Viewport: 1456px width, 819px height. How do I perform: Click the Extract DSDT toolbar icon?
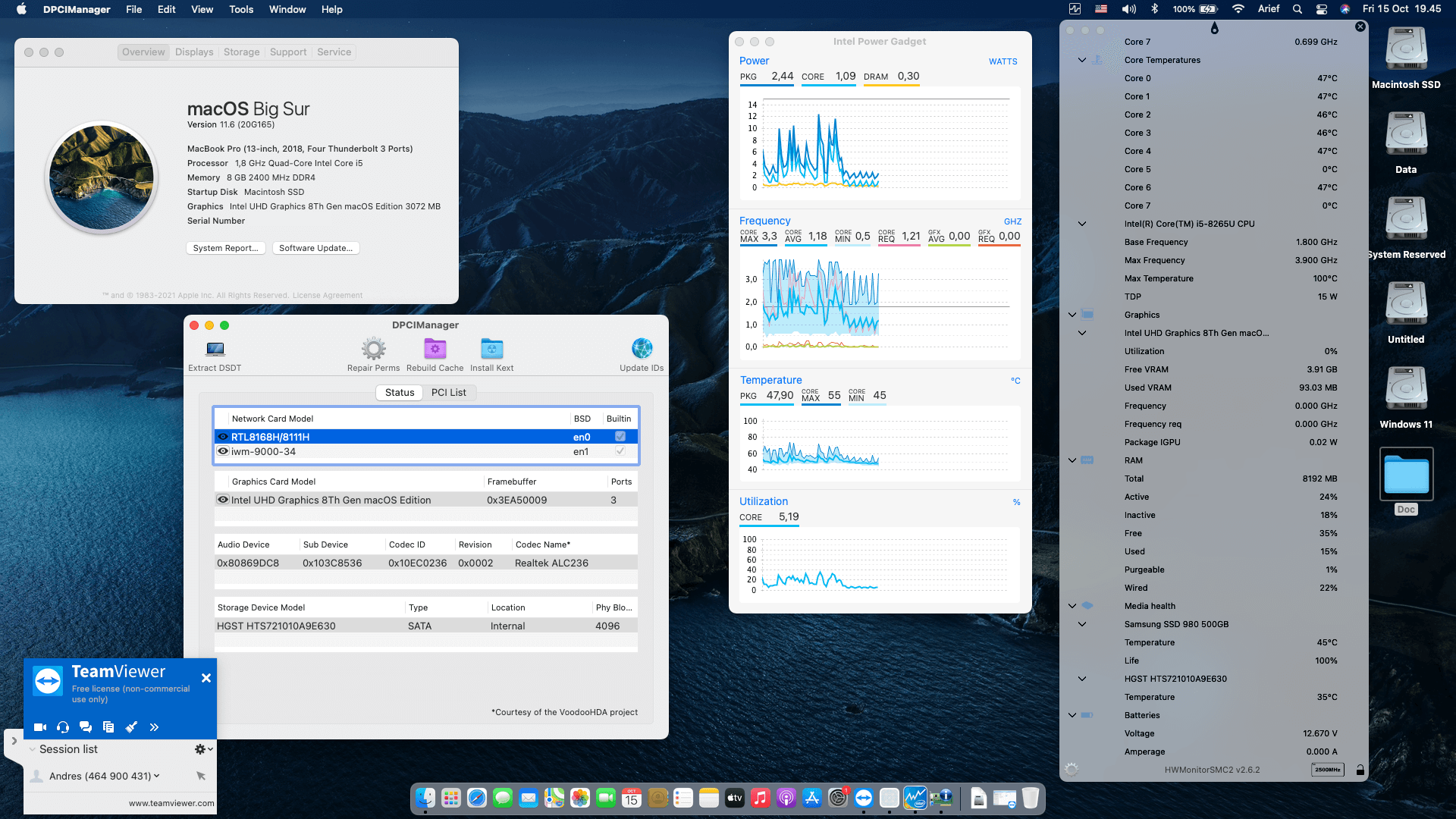[215, 349]
